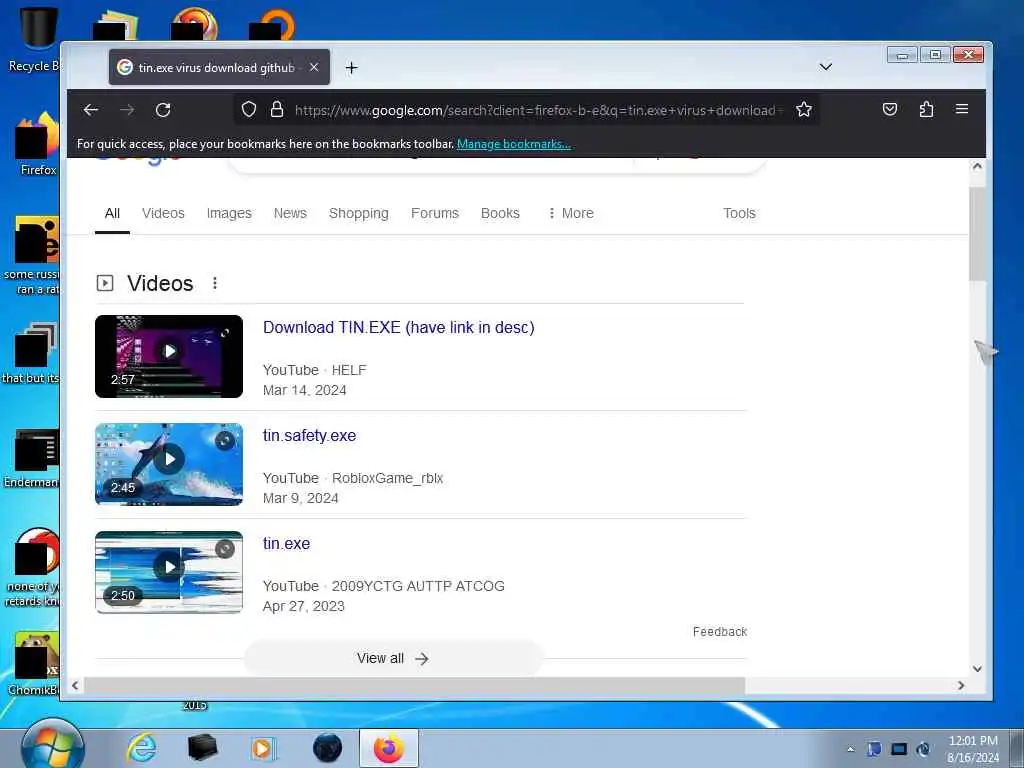Bookmark this page with the star icon

[x=804, y=110]
